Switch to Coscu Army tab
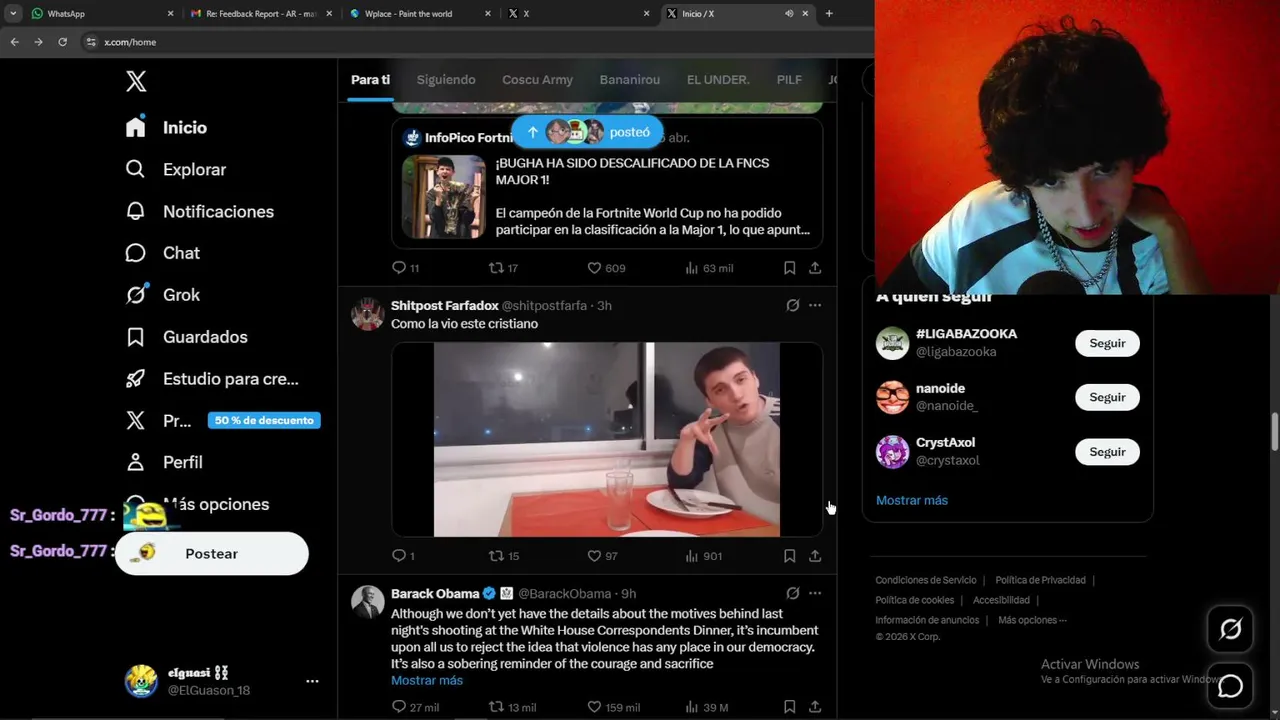Viewport: 1280px width, 720px height. pos(537,80)
